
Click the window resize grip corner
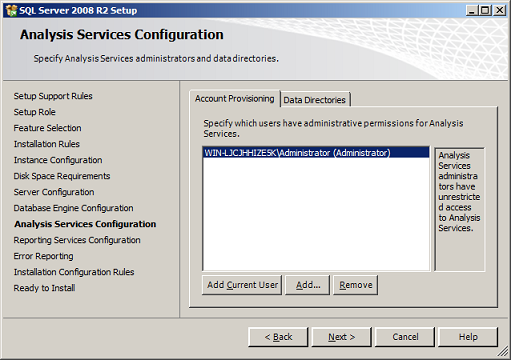point(503,351)
